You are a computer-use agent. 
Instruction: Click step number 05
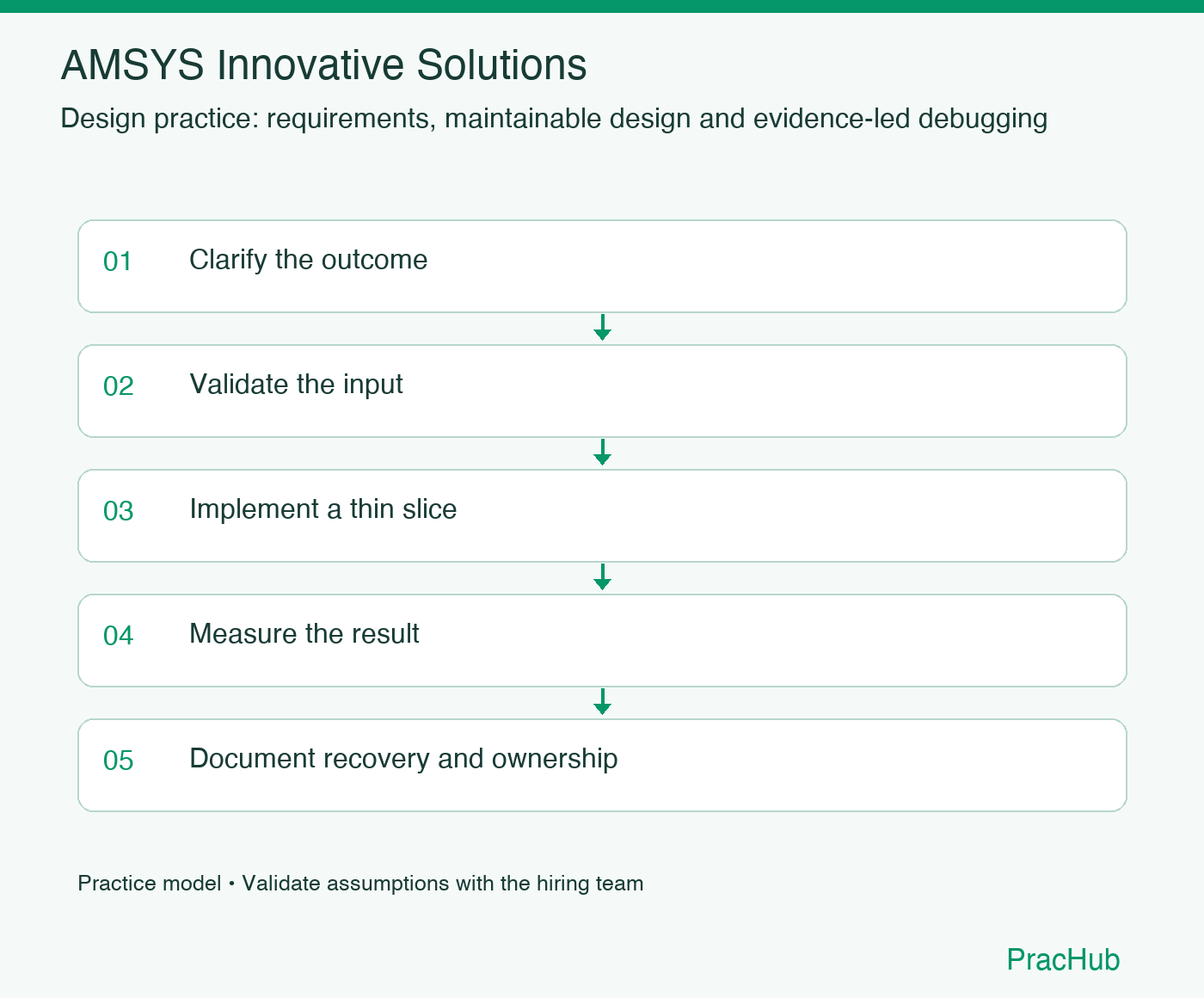118,761
